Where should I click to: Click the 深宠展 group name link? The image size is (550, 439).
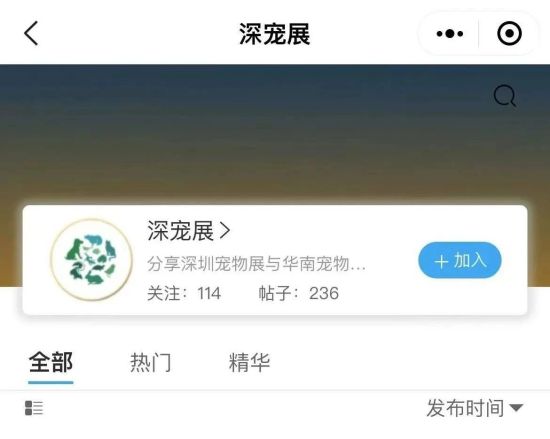click(180, 231)
